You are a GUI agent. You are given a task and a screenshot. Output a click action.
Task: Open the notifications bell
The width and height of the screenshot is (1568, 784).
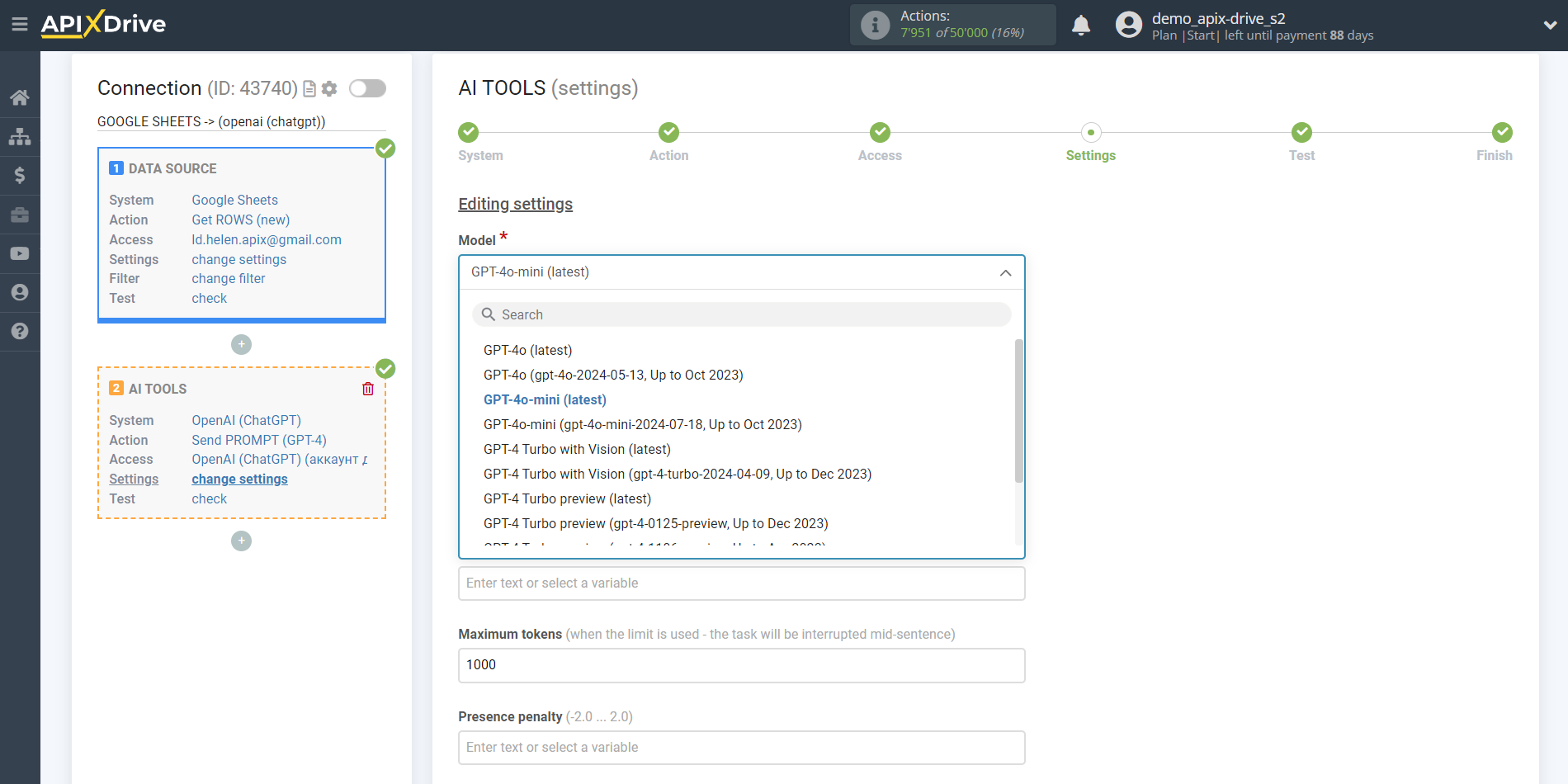pos(1081,25)
